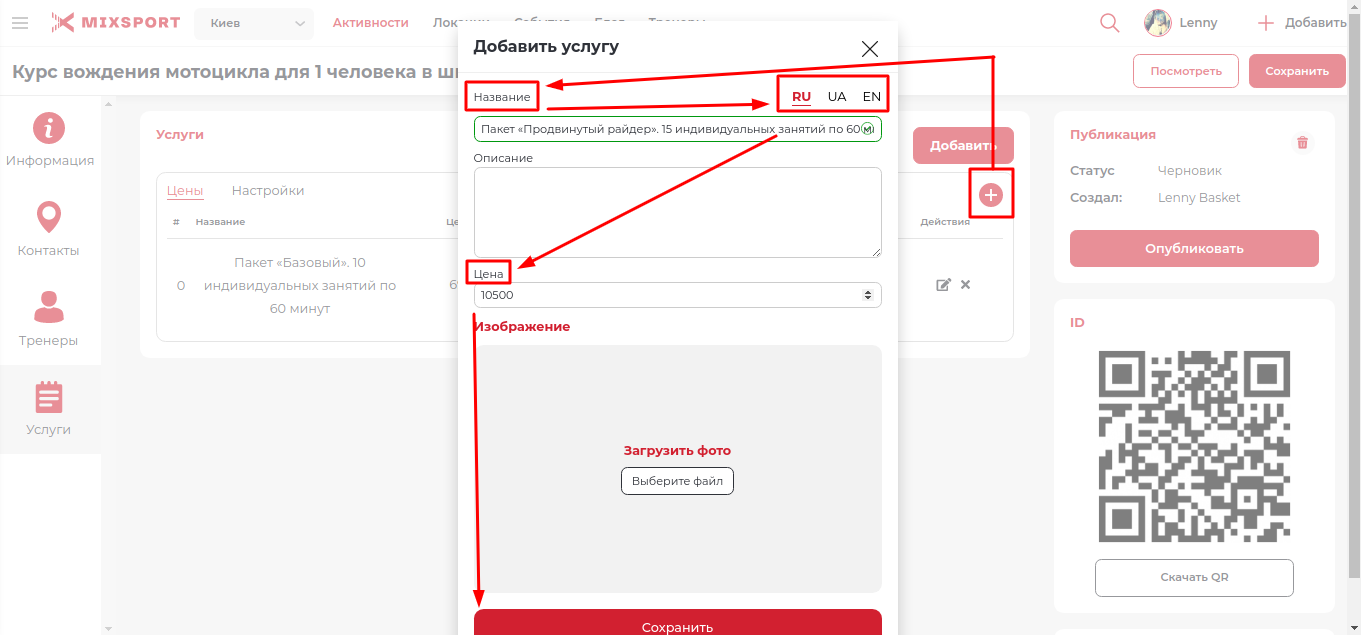The height and width of the screenshot is (635, 1361).
Task: Expand the Киев city dropdown
Action: click(x=254, y=23)
